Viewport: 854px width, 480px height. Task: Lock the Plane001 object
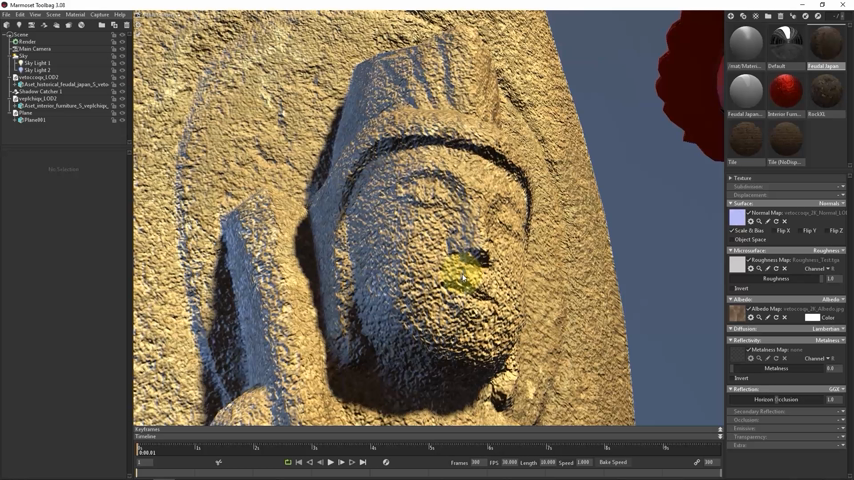tap(114, 120)
